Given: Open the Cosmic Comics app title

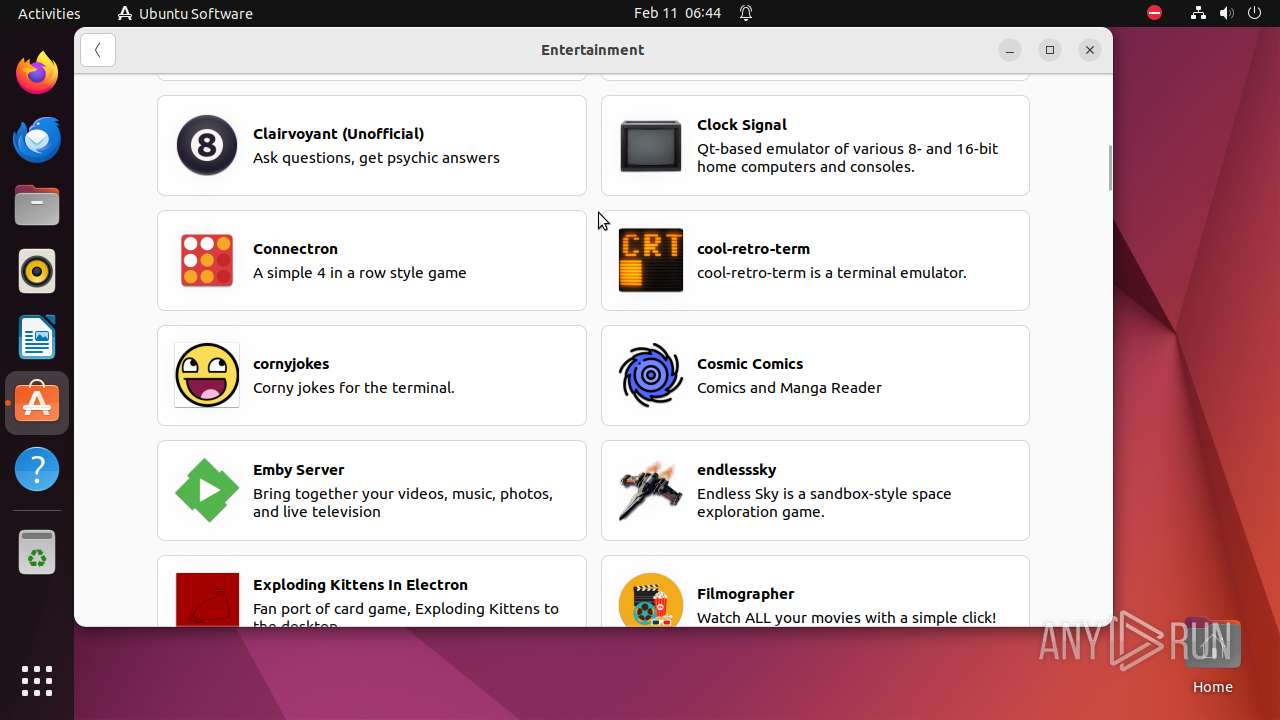Looking at the screenshot, I should (x=750, y=364).
